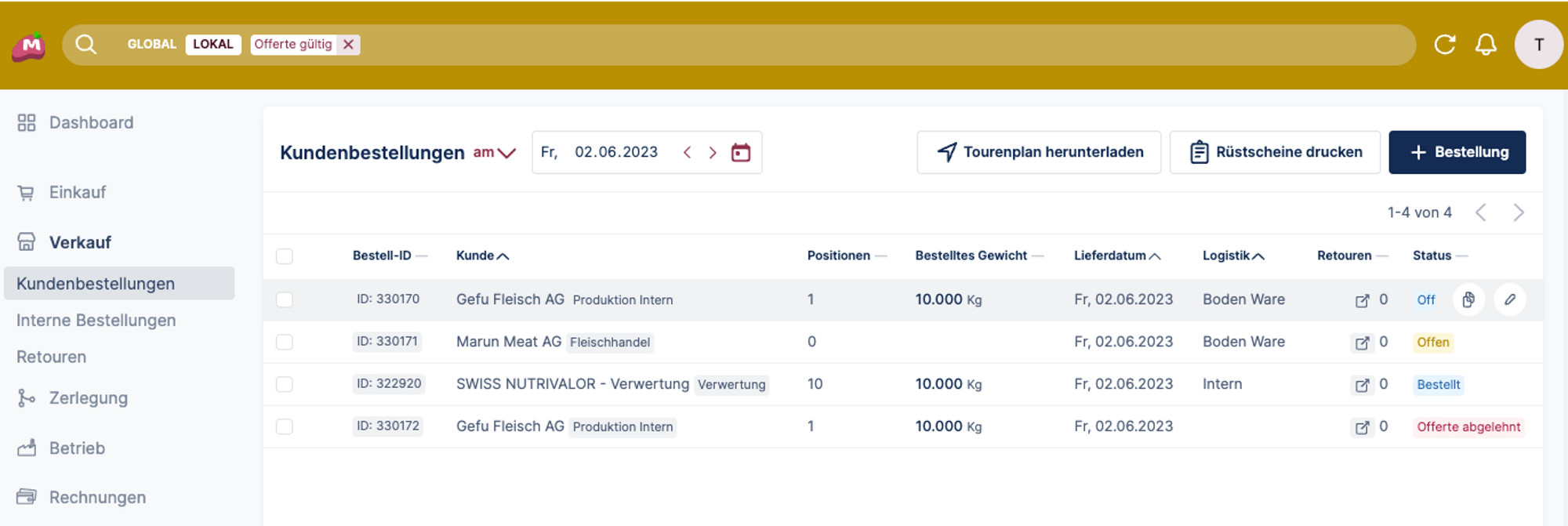Check the box for order 330171
The width and height of the screenshot is (1568, 526).
coord(285,343)
